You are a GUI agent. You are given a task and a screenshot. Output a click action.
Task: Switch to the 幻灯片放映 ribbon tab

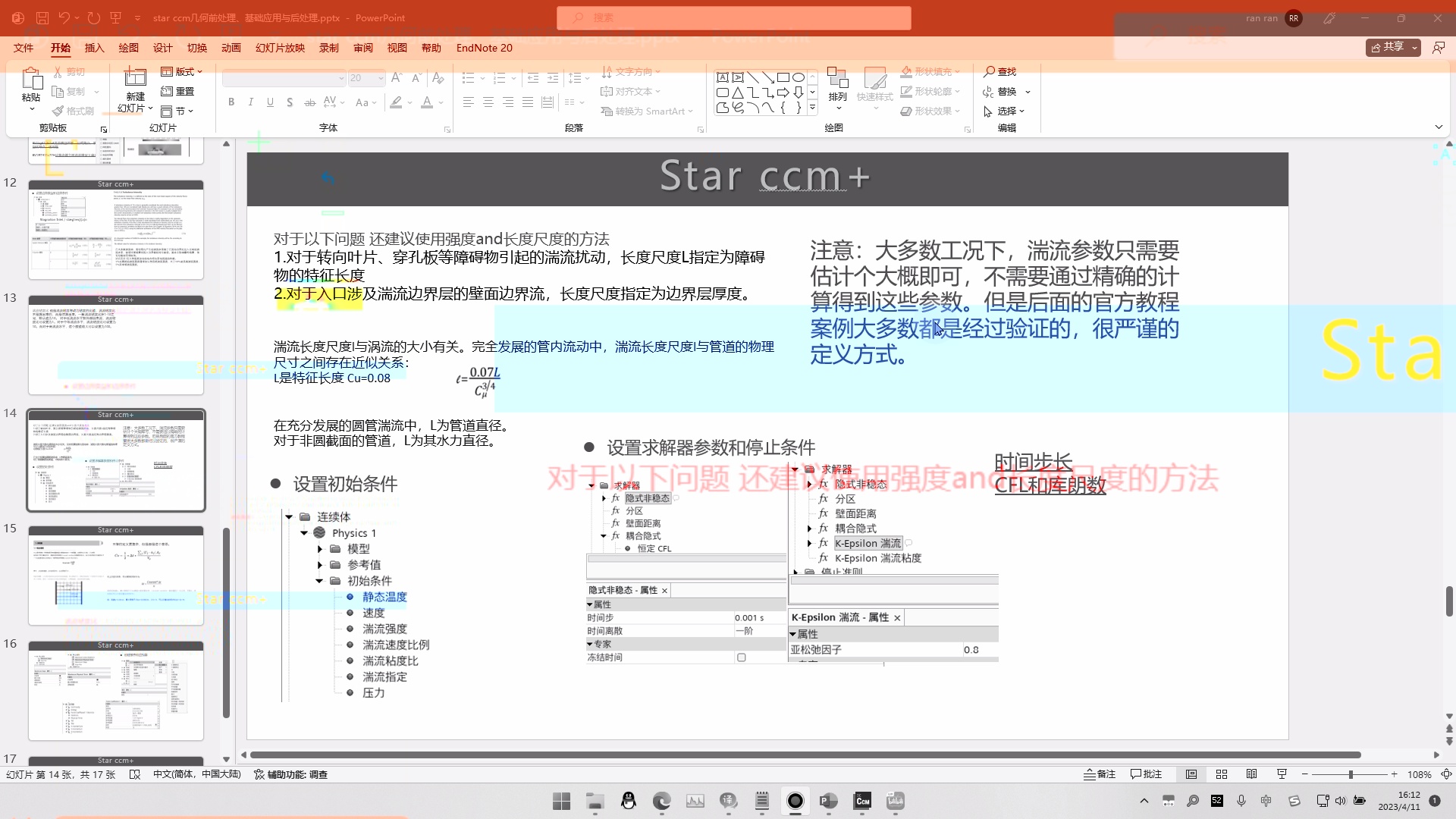pyautogui.click(x=280, y=48)
